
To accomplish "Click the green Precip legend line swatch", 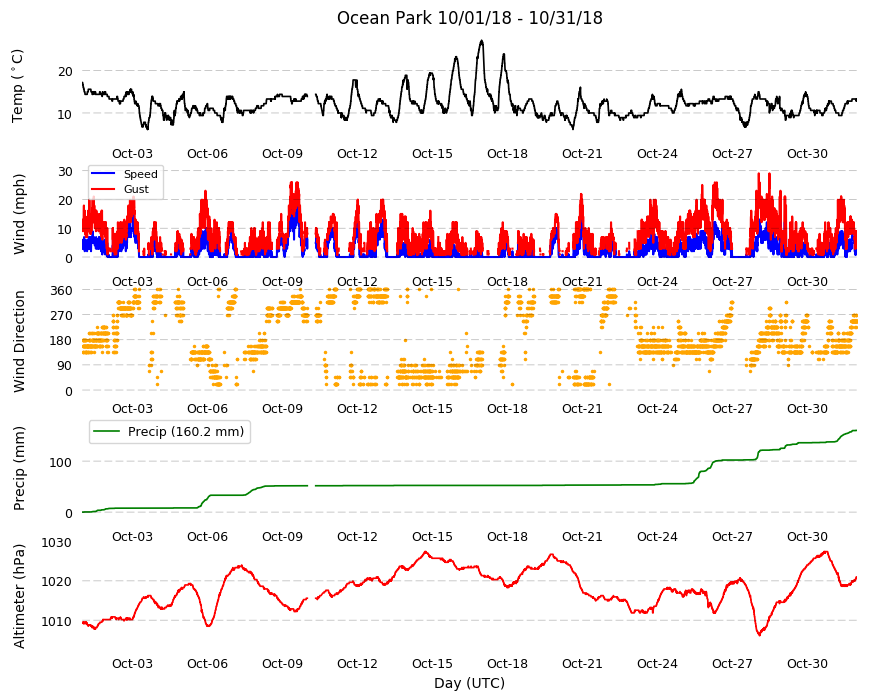I will (106, 431).
